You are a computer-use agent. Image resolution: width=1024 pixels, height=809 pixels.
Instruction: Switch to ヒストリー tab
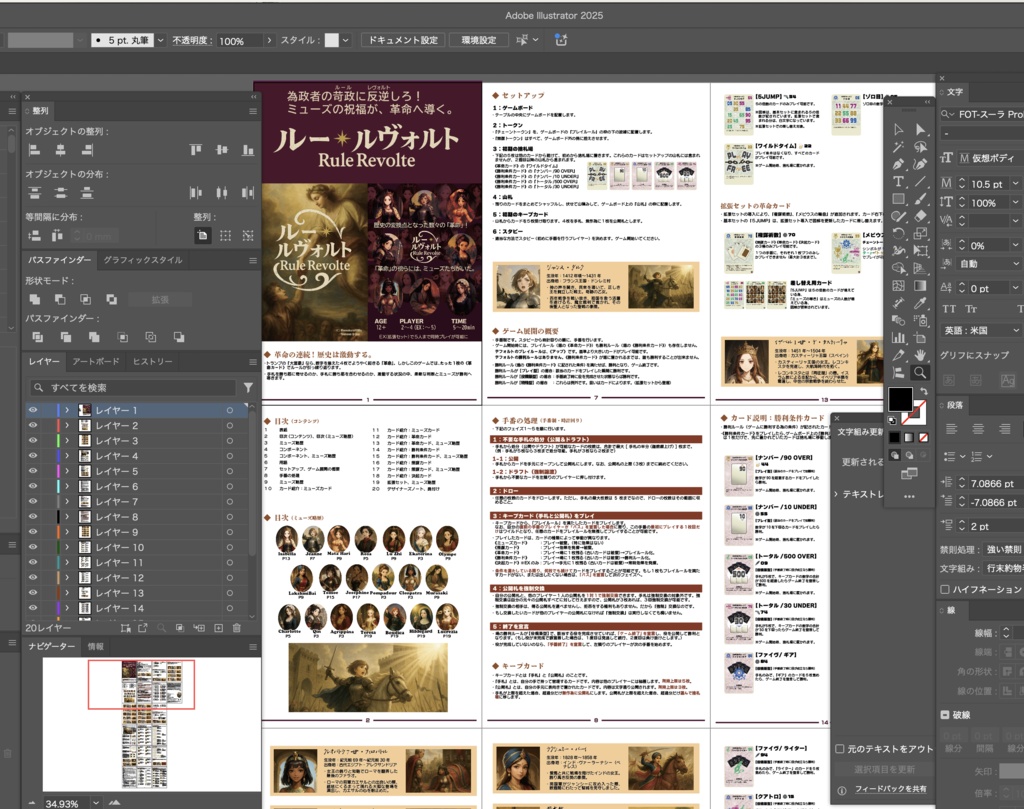(x=153, y=361)
